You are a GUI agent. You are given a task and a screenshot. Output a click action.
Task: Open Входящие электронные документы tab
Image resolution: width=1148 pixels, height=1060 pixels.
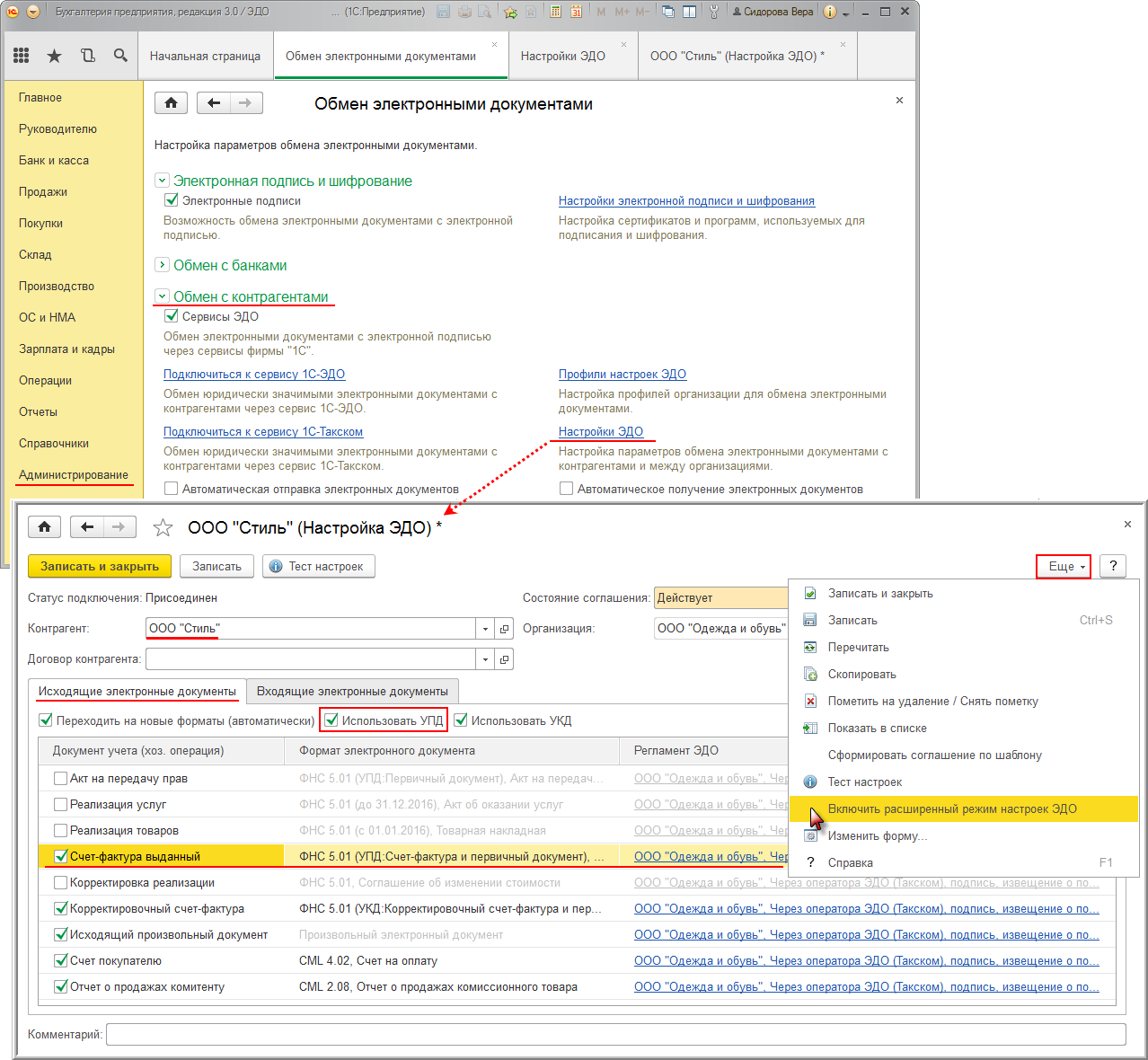(x=352, y=692)
